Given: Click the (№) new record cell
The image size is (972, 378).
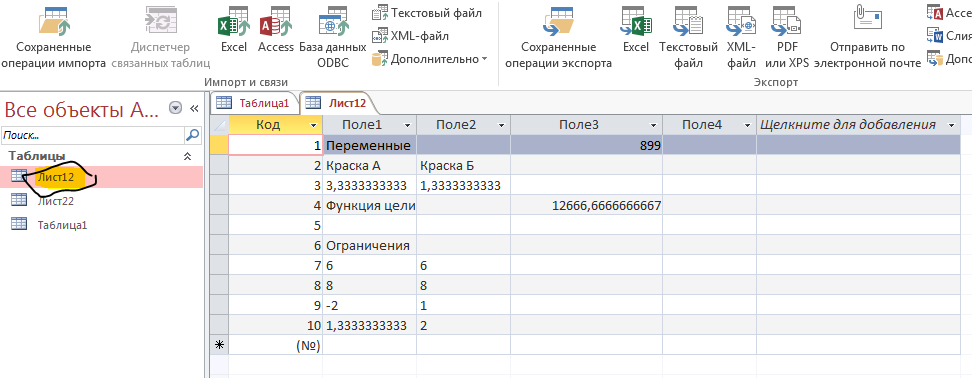Looking at the screenshot, I should [x=276, y=346].
